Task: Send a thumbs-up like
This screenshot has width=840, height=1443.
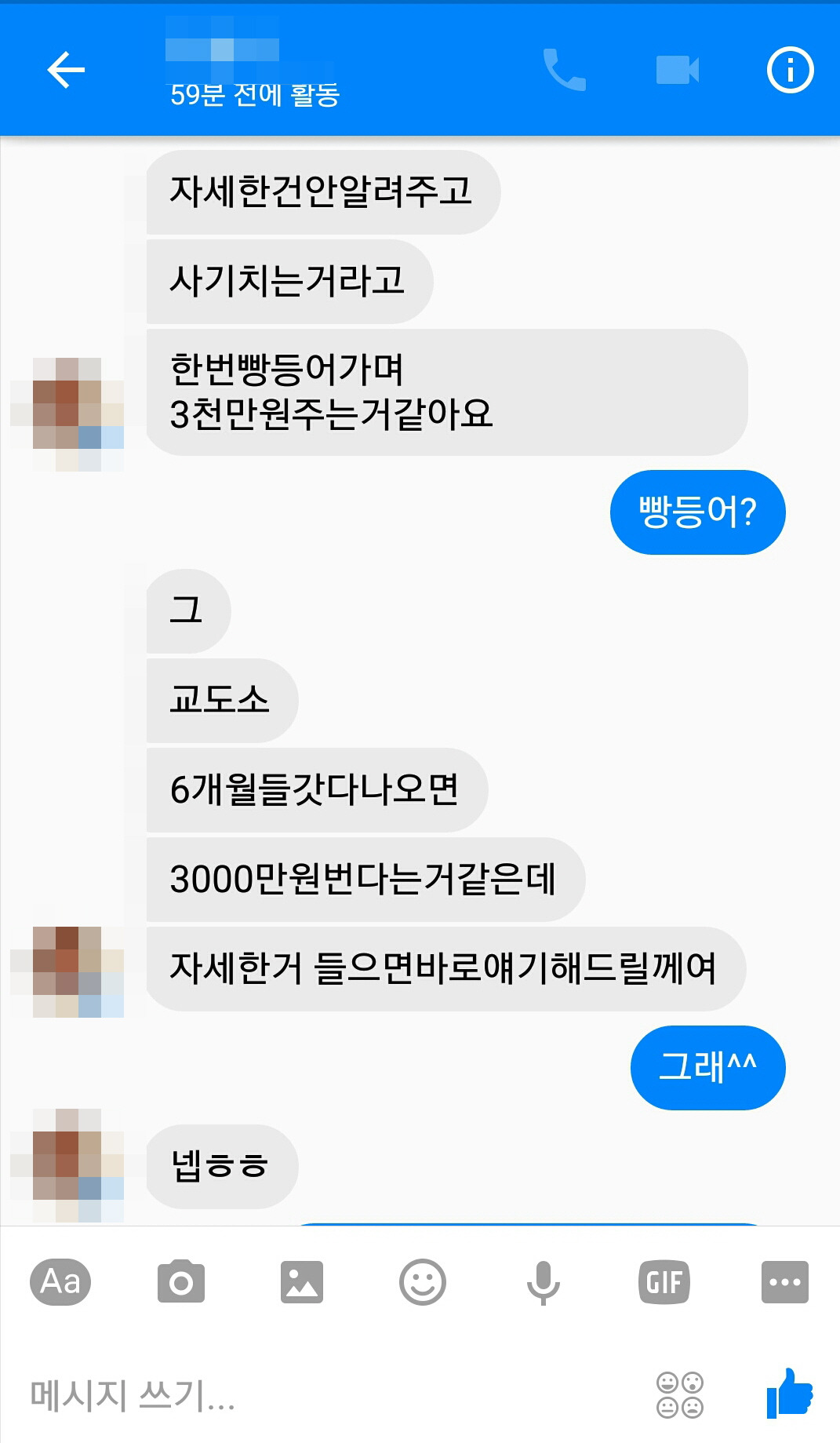Action: click(790, 1394)
